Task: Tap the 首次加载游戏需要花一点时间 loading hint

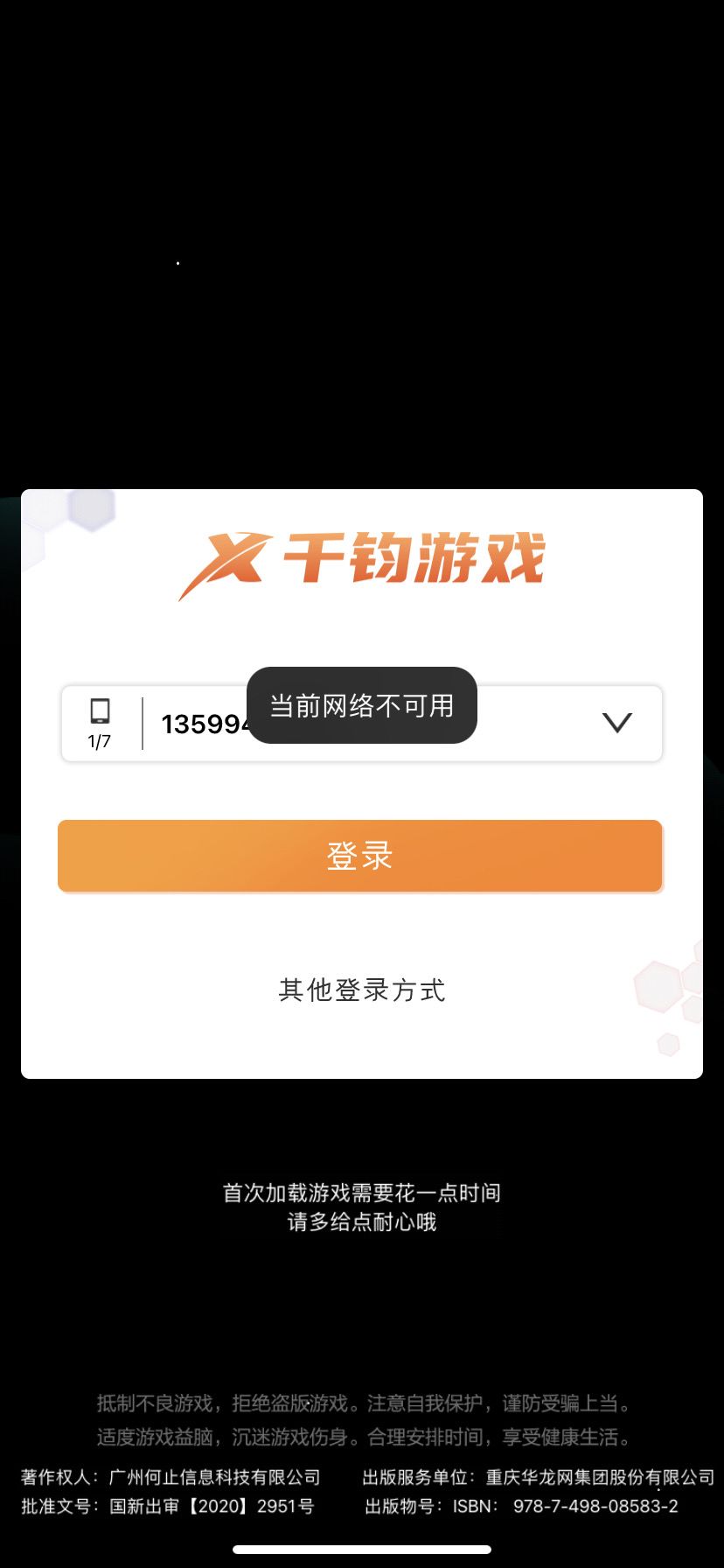Action: tap(362, 1193)
